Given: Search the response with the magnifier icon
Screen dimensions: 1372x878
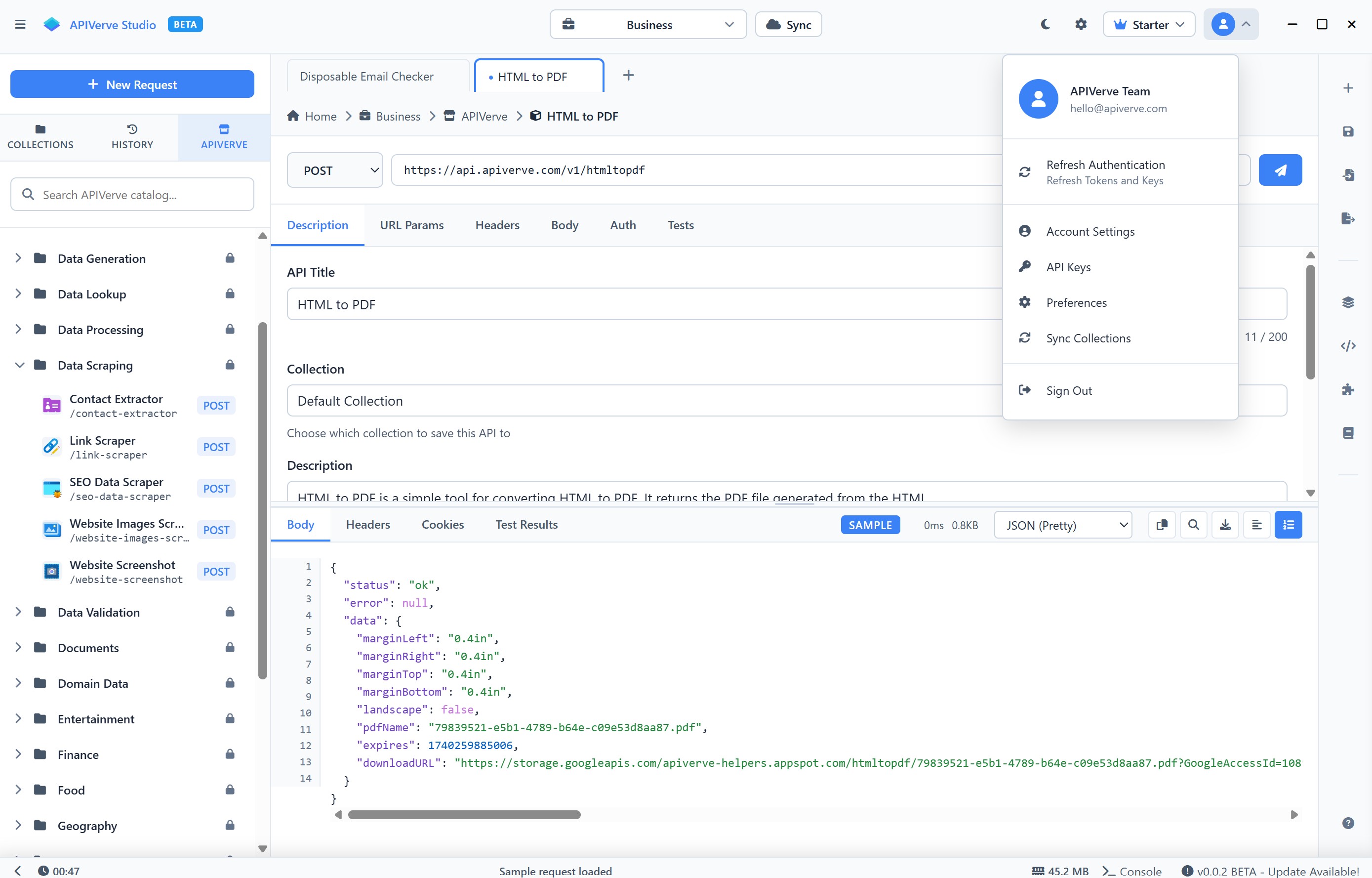Looking at the screenshot, I should point(1194,525).
